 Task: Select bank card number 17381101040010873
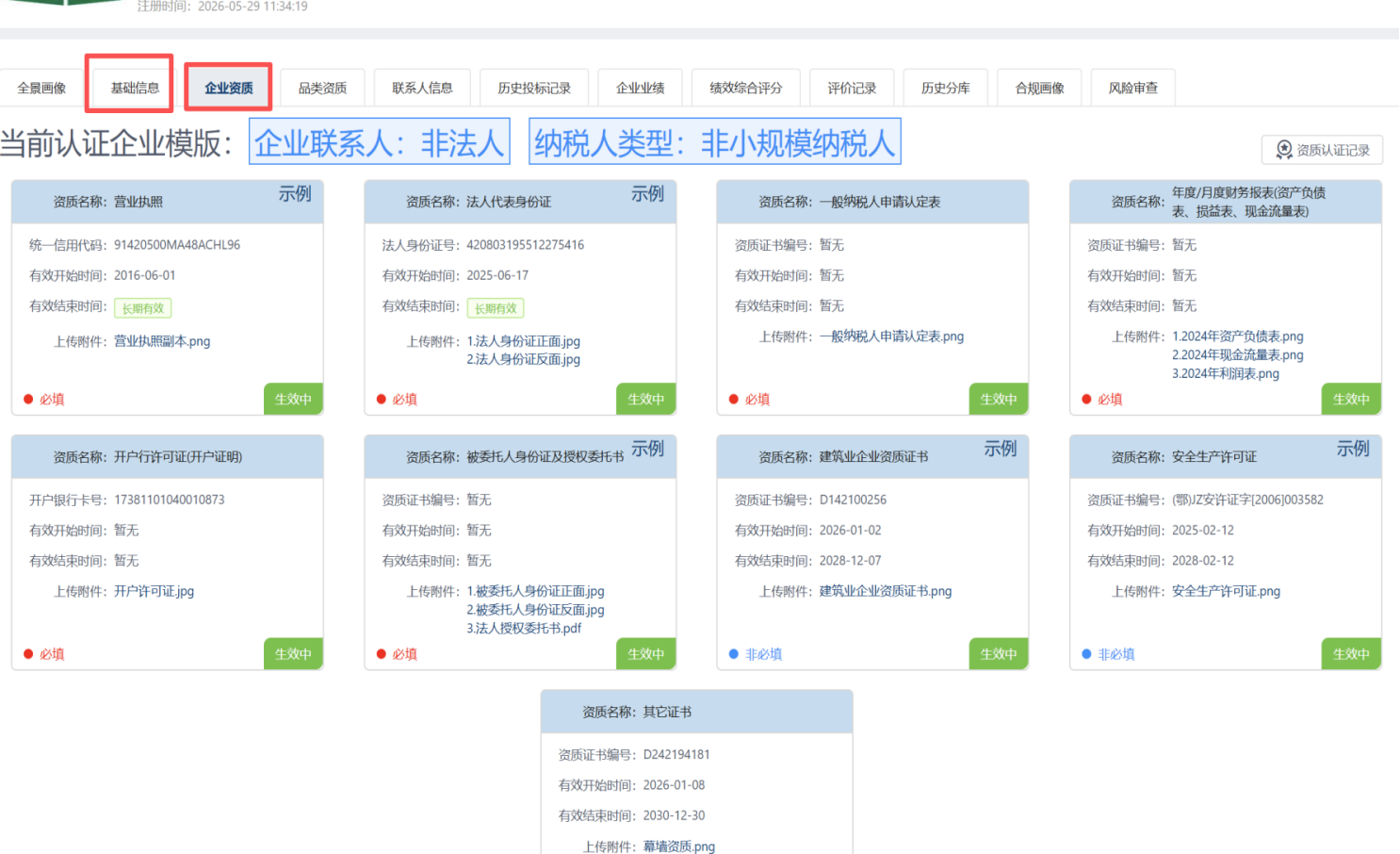click(x=170, y=500)
